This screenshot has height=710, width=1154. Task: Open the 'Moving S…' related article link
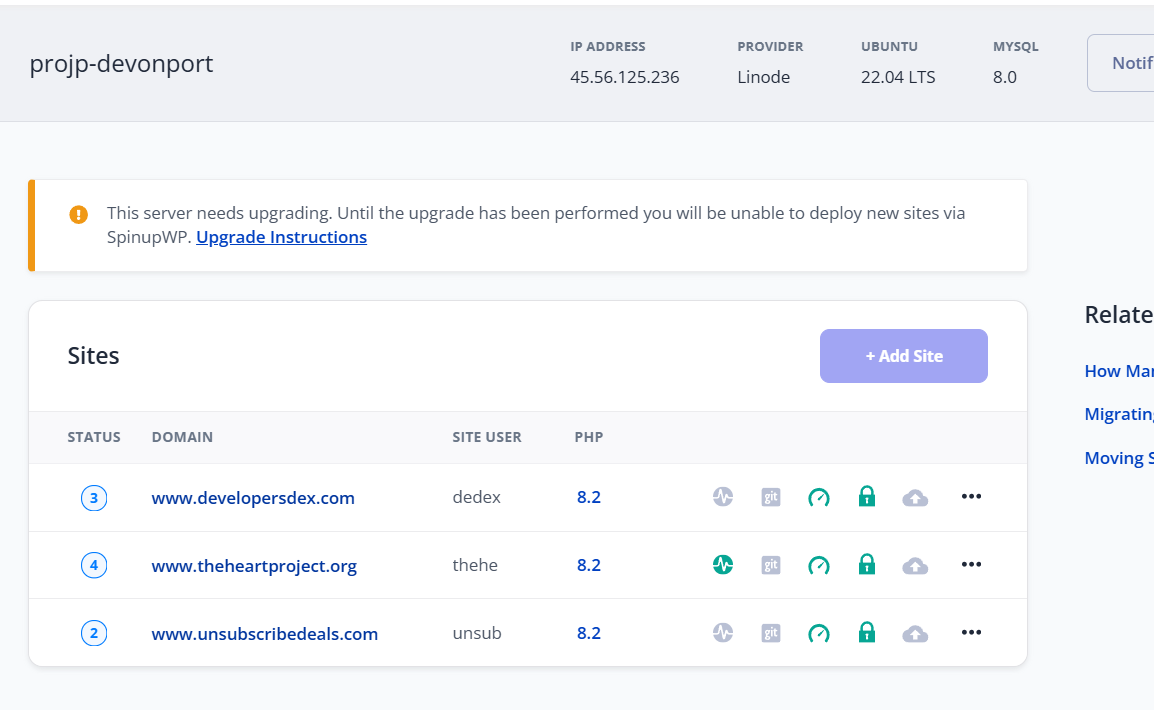[1119, 458]
